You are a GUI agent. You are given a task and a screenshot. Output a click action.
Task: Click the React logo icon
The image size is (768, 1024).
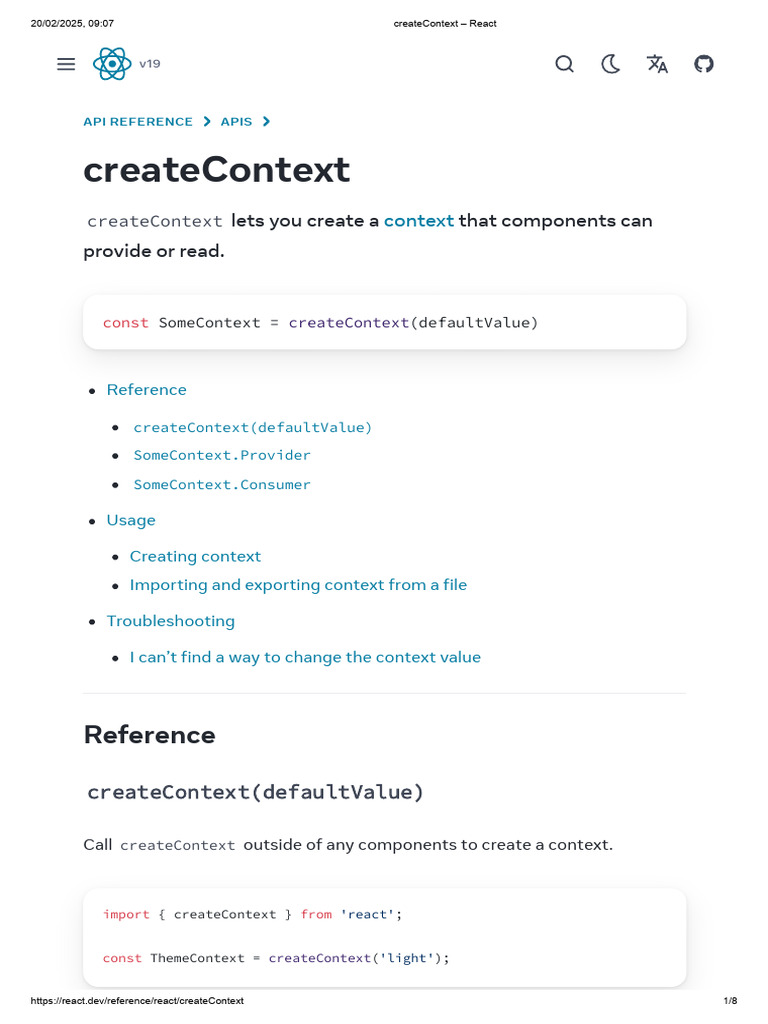pyautogui.click(x=111, y=64)
